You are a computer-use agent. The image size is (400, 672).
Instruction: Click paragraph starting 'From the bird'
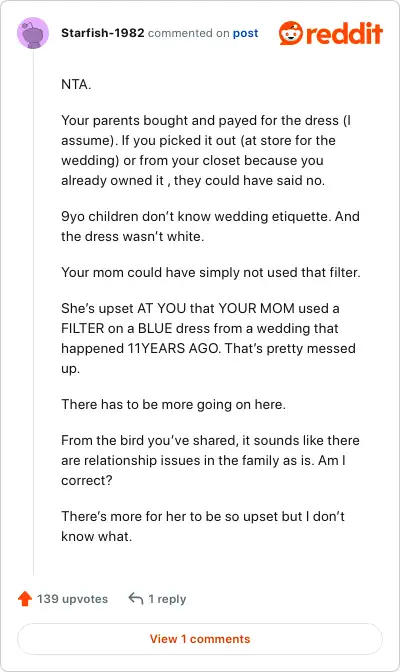pos(210,460)
